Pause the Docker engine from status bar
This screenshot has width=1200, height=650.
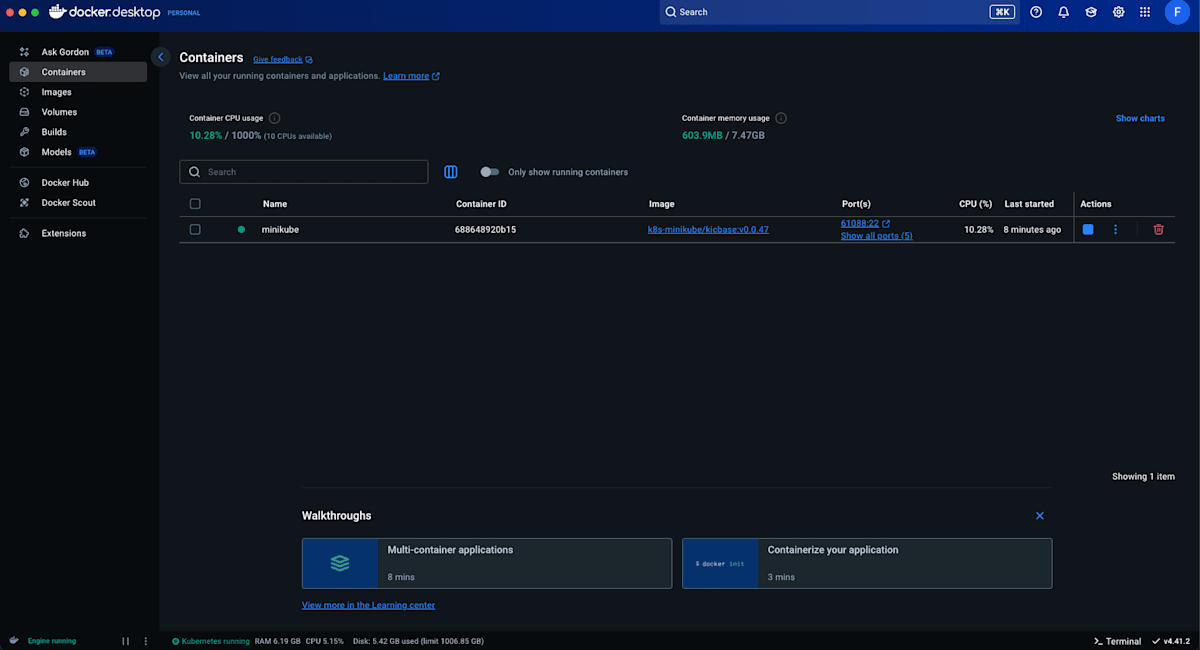point(126,641)
